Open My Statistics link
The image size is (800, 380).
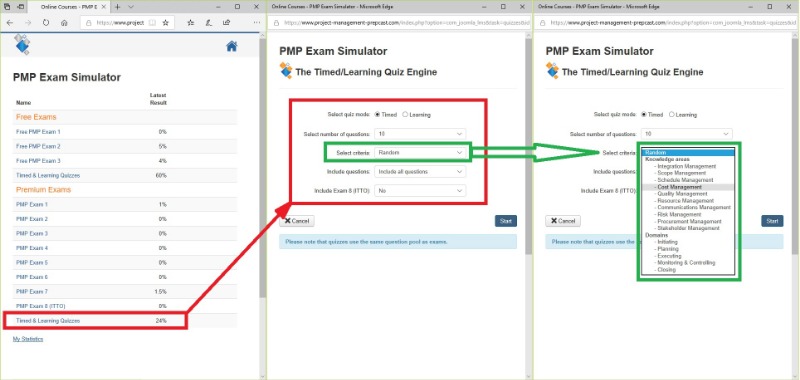[x=28, y=339]
